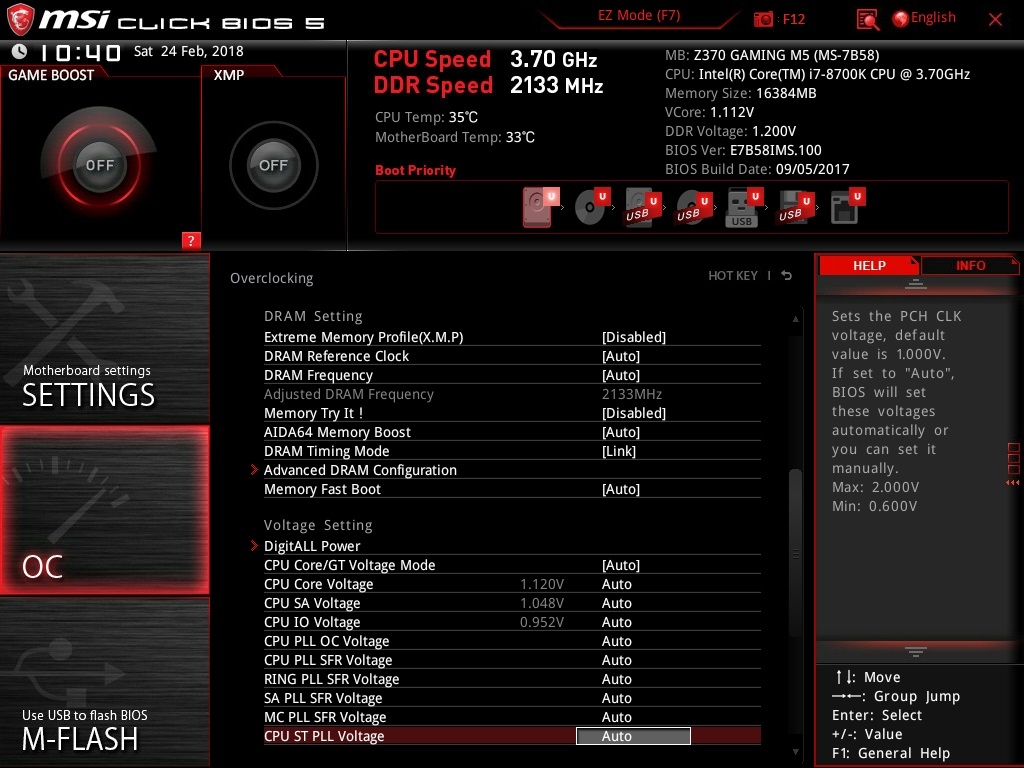Select the hard disk boot priority icon

tap(540, 207)
